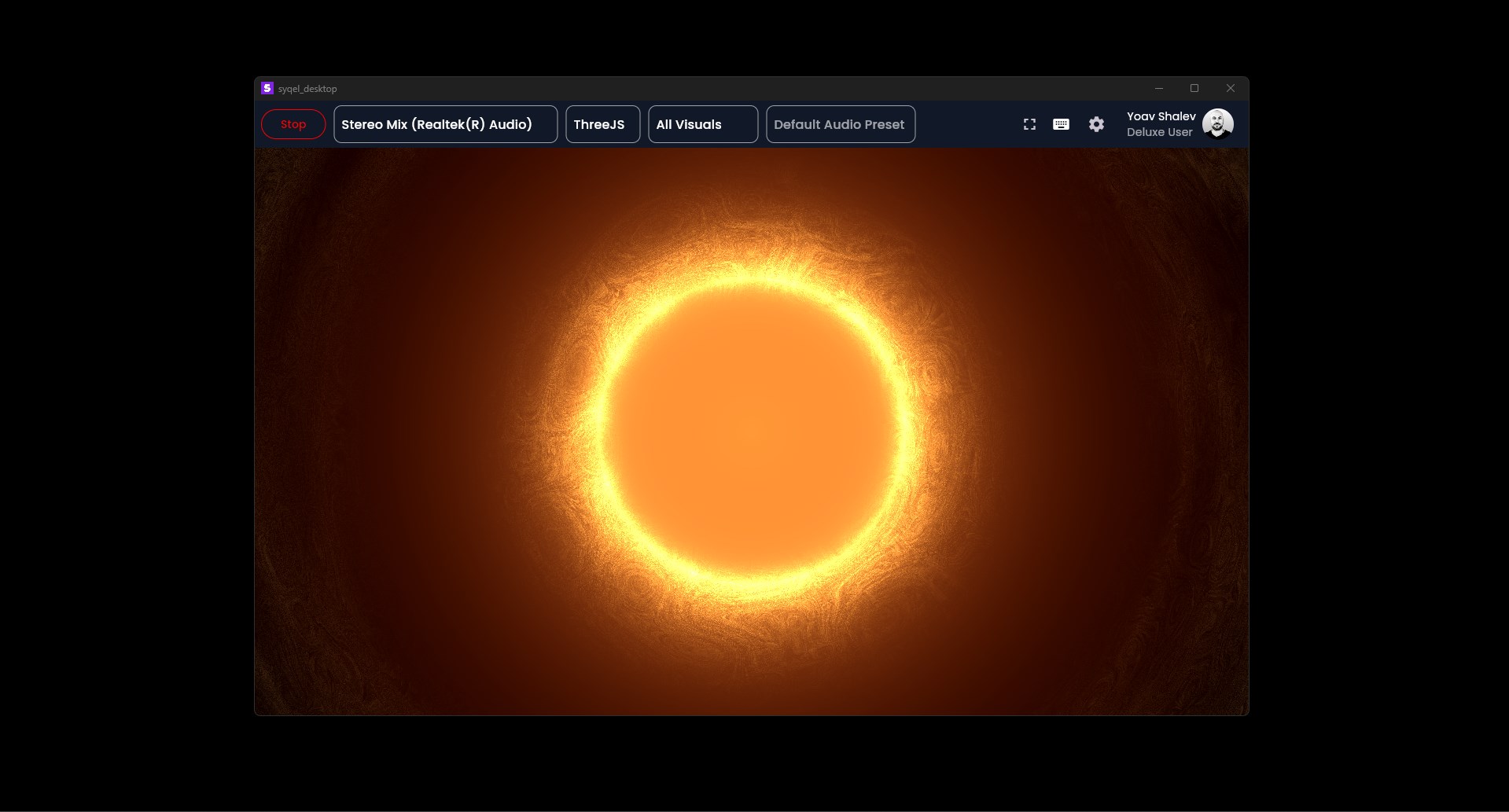
Task: Select the ThreeJS visuals engine option
Action: (x=602, y=123)
